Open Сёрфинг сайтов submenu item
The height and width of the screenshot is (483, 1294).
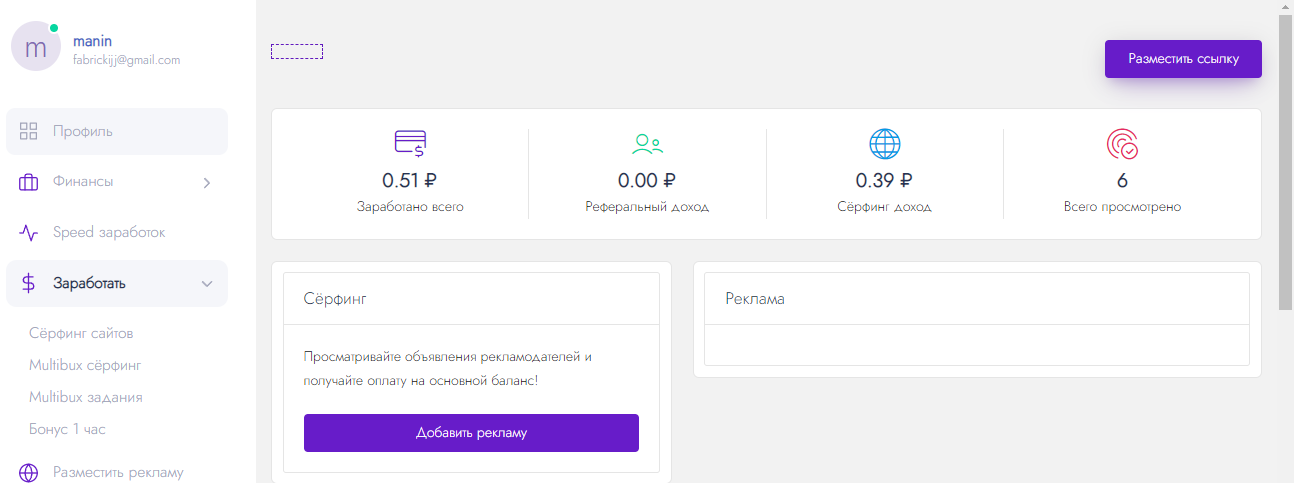pos(81,333)
